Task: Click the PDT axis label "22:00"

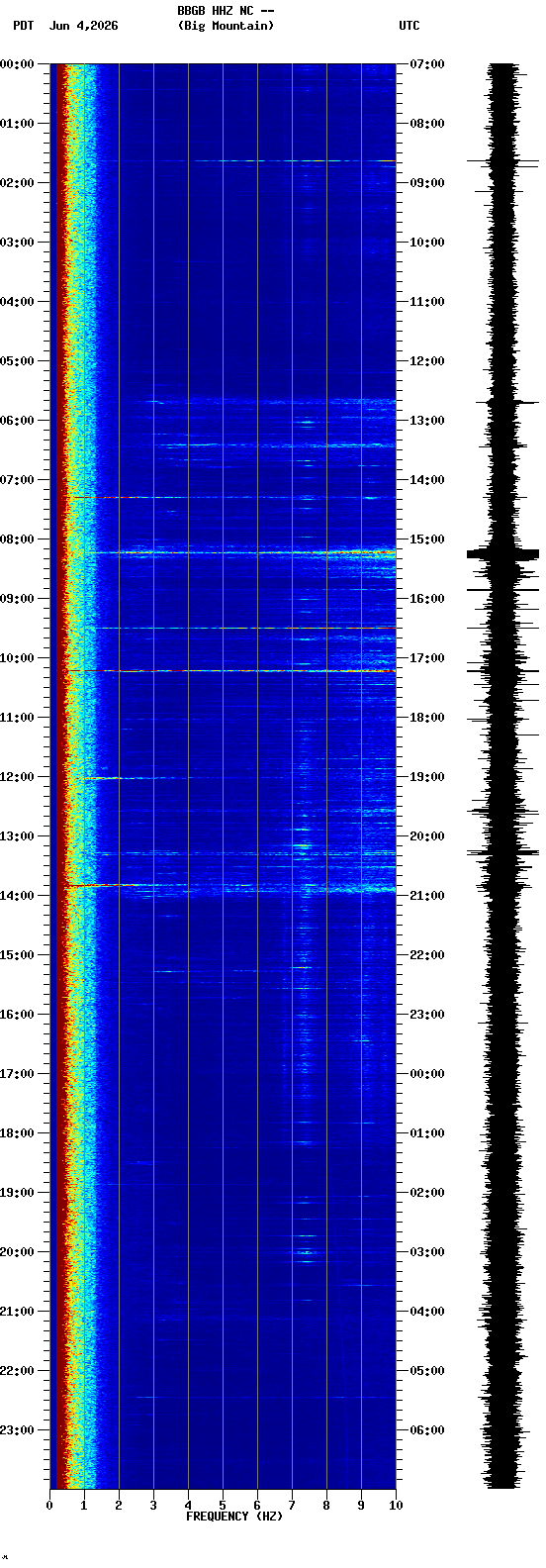Action: (x=17, y=1371)
